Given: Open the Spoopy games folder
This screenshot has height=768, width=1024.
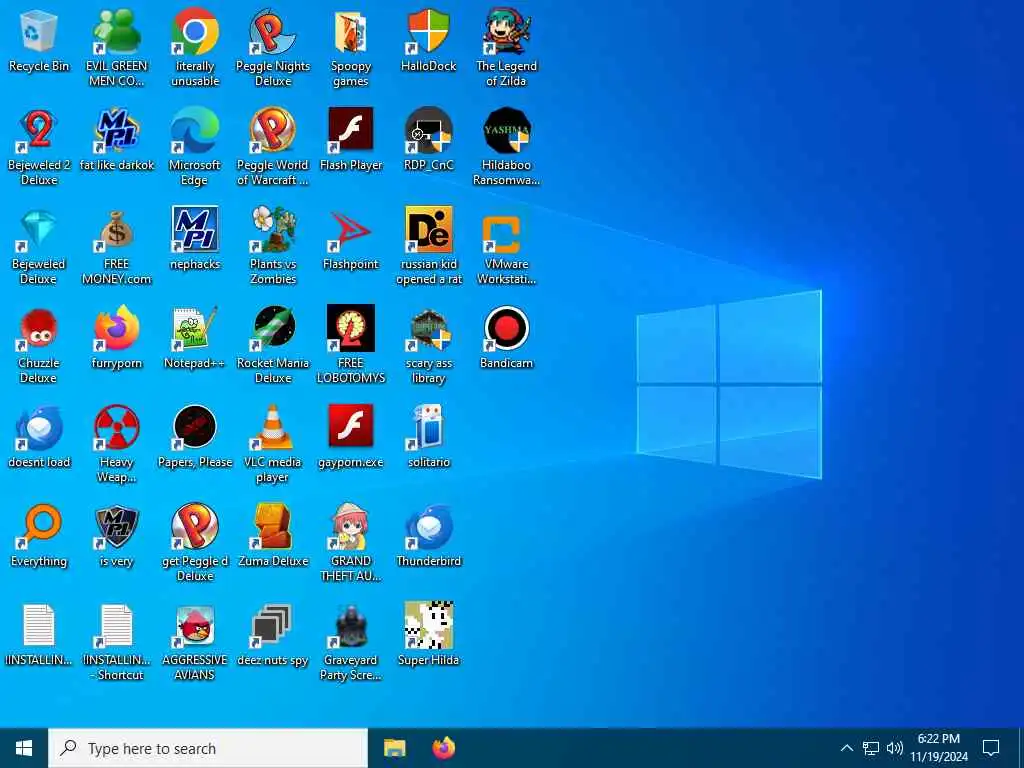Looking at the screenshot, I should (351, 32).
